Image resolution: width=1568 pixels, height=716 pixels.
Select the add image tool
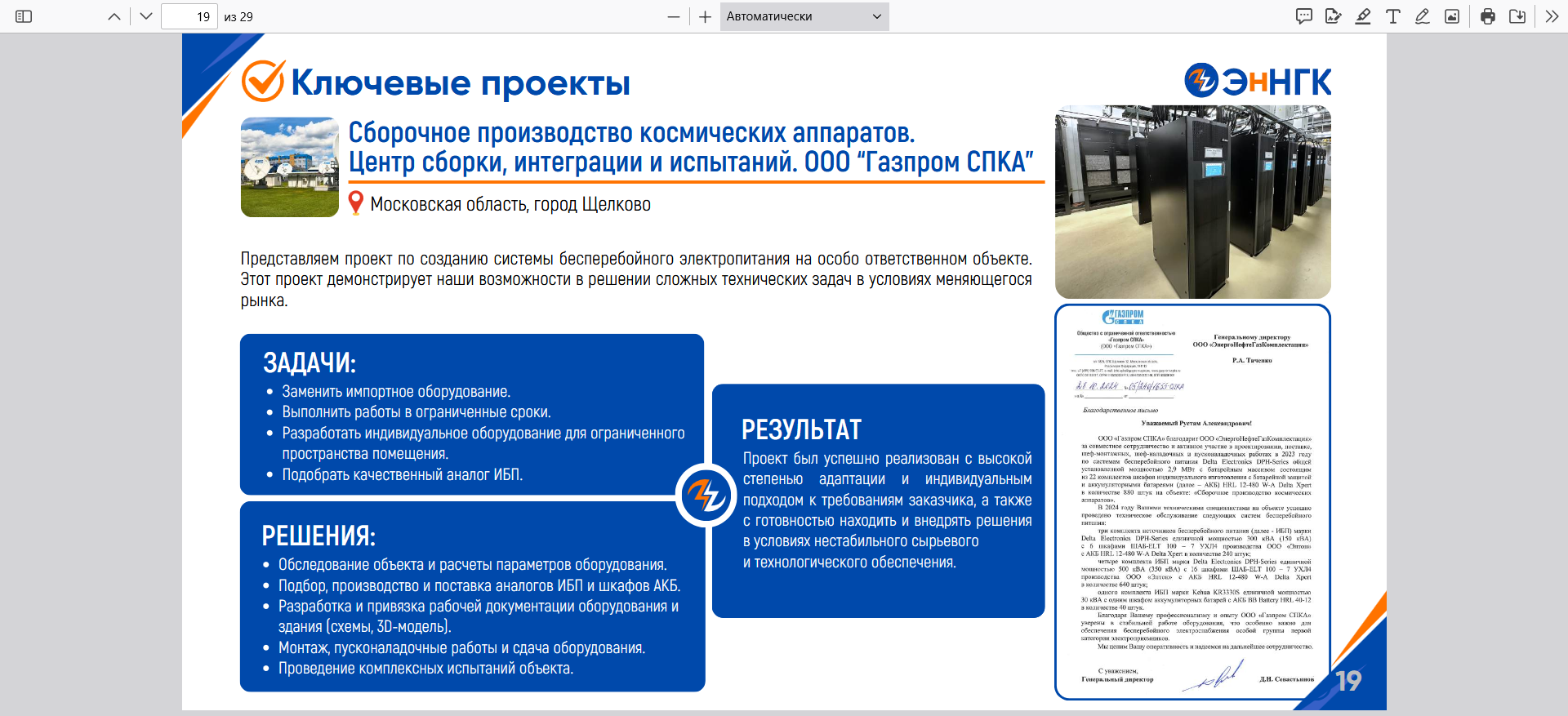click(1452, 16)
